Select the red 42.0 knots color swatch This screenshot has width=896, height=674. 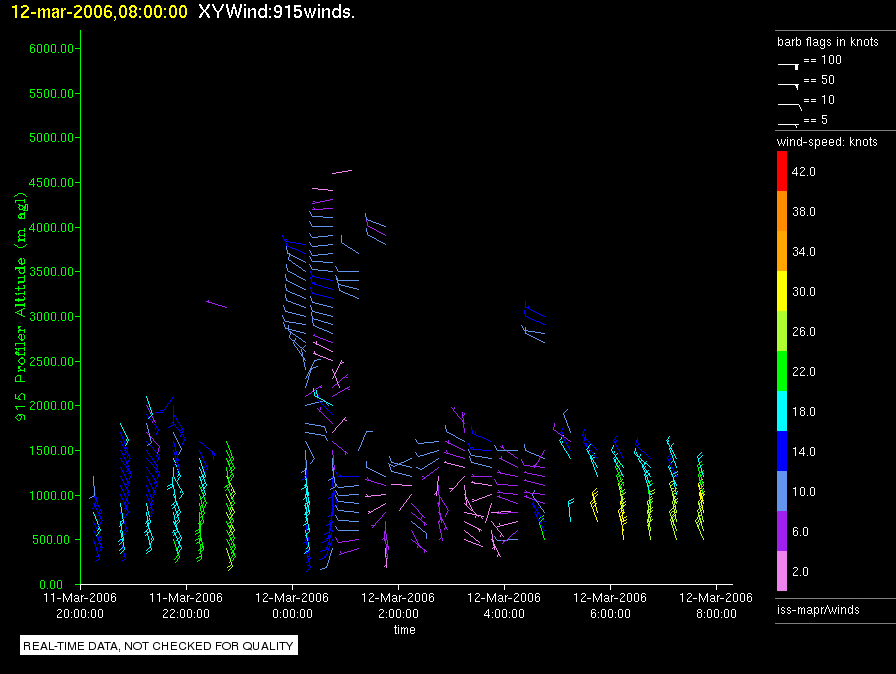click(x=782, y=171)
